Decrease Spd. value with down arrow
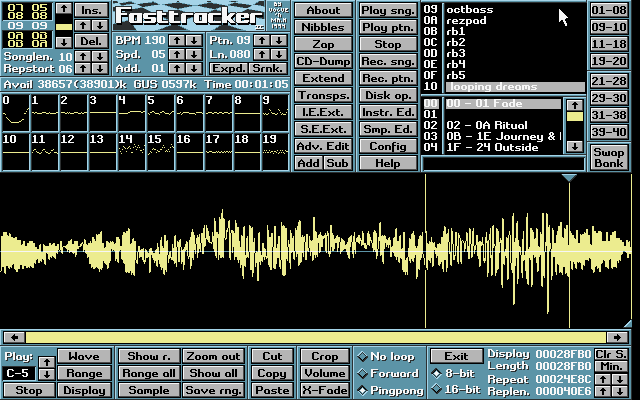The width and height of the screenshot is (640, 400). 194,54
